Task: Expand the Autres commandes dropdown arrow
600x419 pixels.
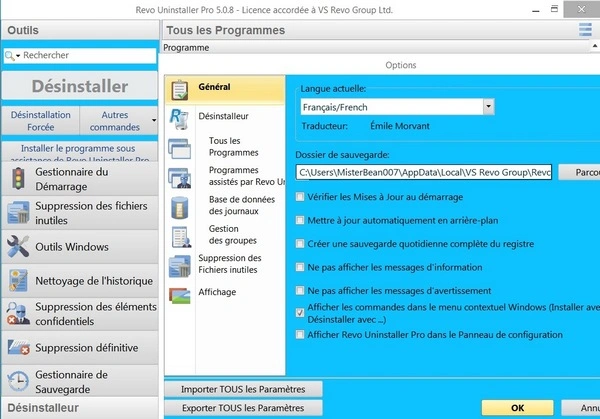Action: [154, 121]
